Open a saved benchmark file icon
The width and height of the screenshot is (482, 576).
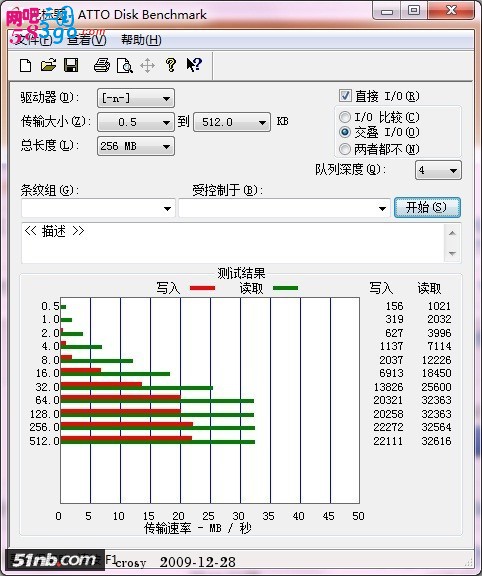pos(48,65)
